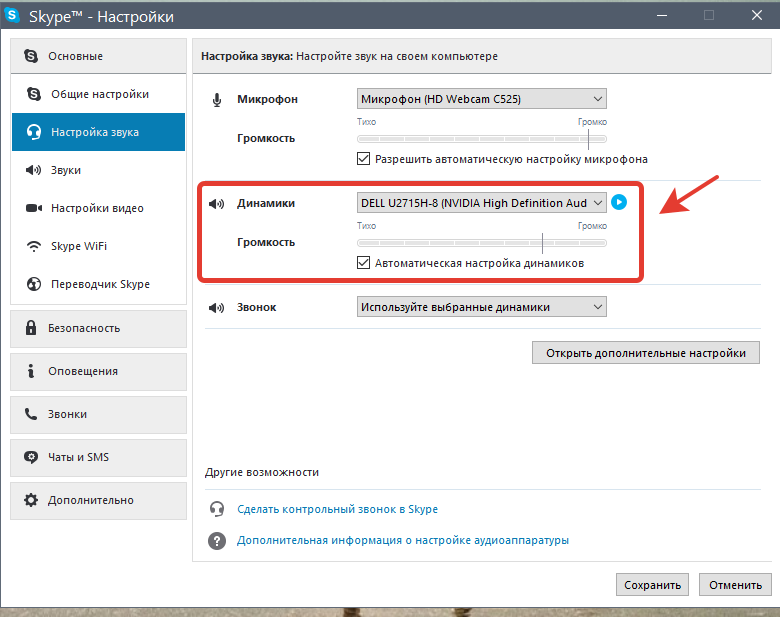Screen dimensions: 780x617
Task: Click the question mark help icon
Action: (x=217, y=540)
